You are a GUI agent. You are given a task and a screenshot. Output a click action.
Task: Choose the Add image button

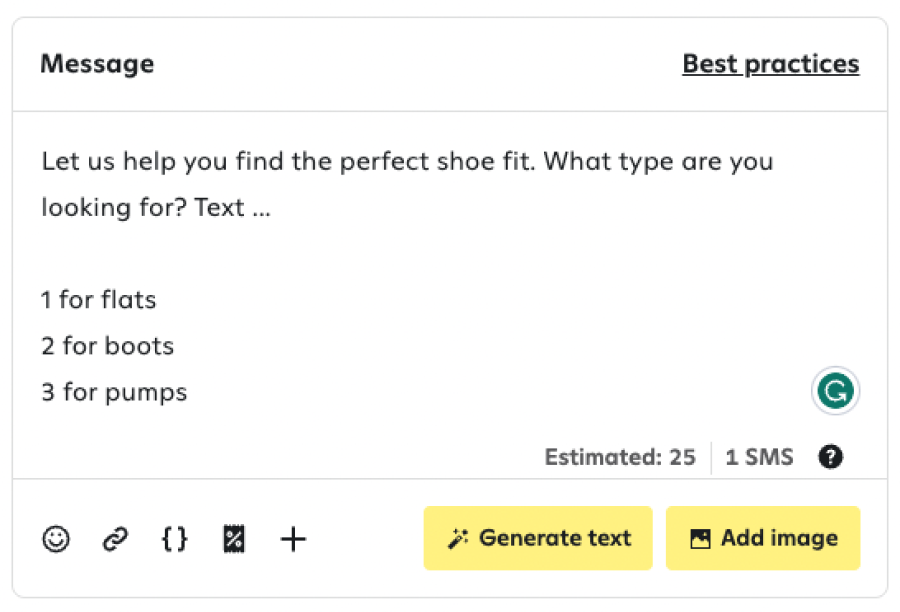(763, 538)
